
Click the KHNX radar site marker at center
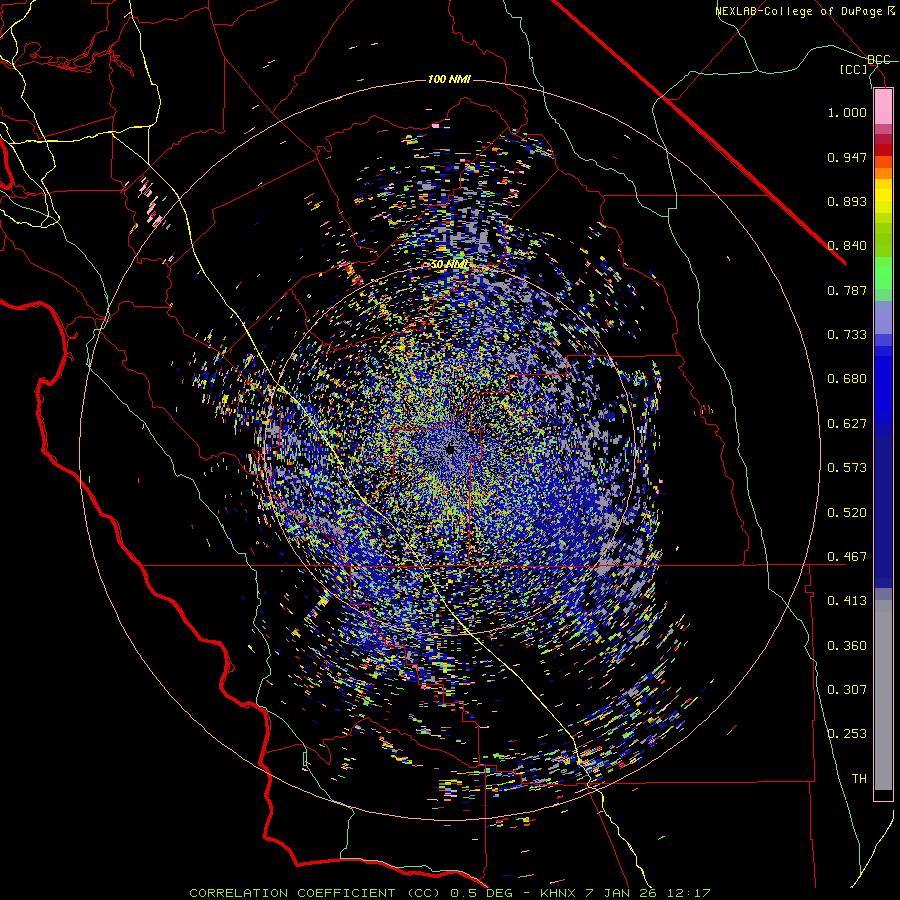point(450,449)
